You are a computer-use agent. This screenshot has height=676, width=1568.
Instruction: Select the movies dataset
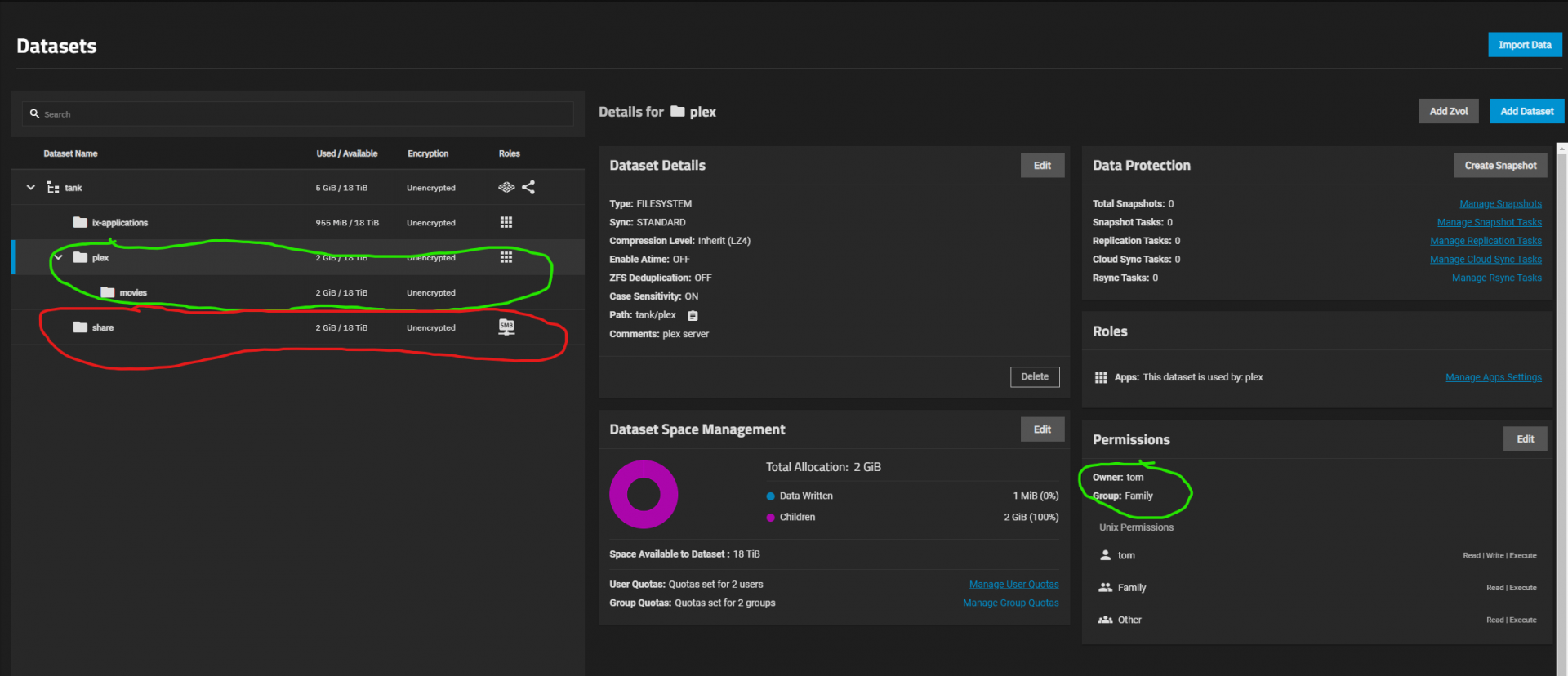click(x=133, y=292)
